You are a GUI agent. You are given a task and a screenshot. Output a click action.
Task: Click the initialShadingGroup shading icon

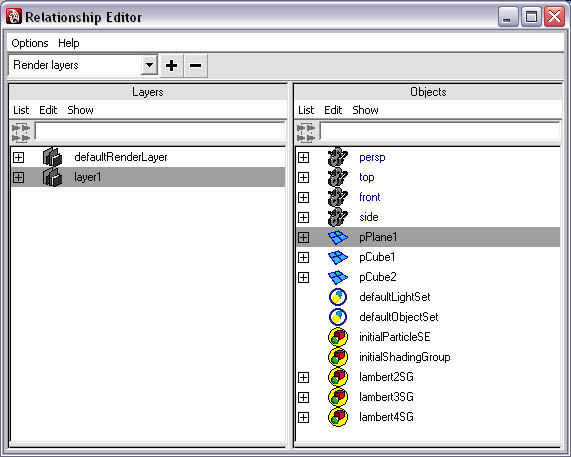[338, 357]
